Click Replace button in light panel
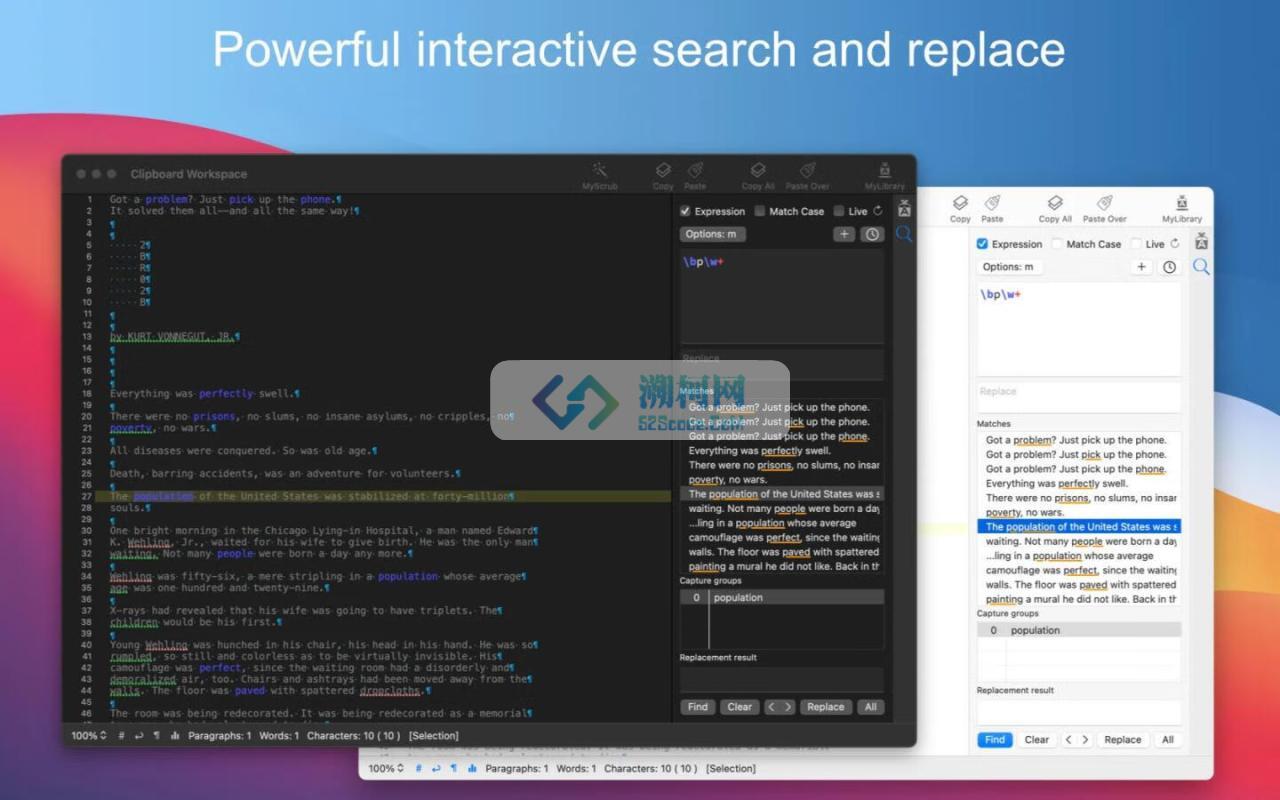1280x800 pixels. pos(1123,740)
